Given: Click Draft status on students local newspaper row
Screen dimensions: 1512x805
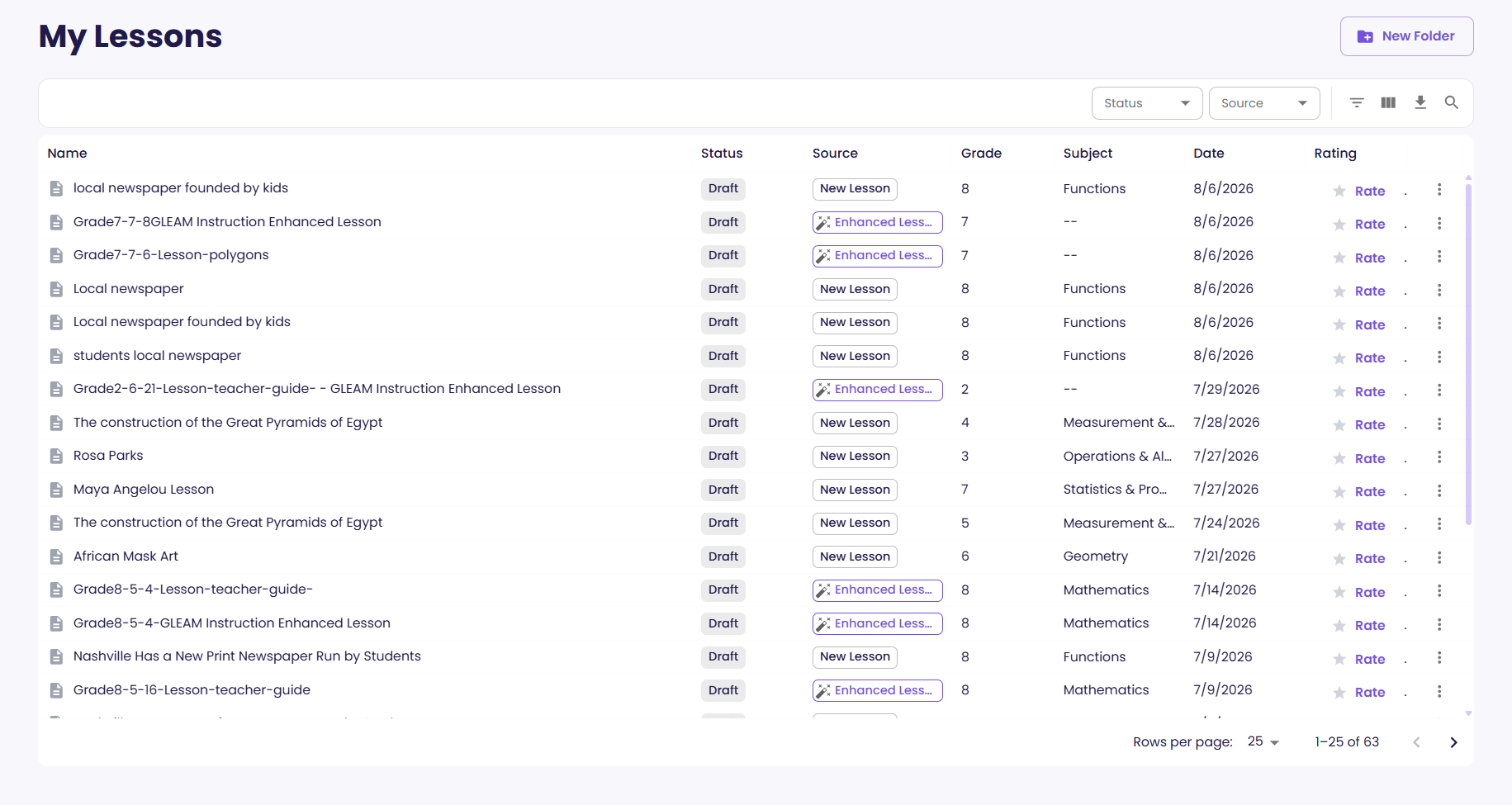Looking at the screenshot, I should 723,356.
